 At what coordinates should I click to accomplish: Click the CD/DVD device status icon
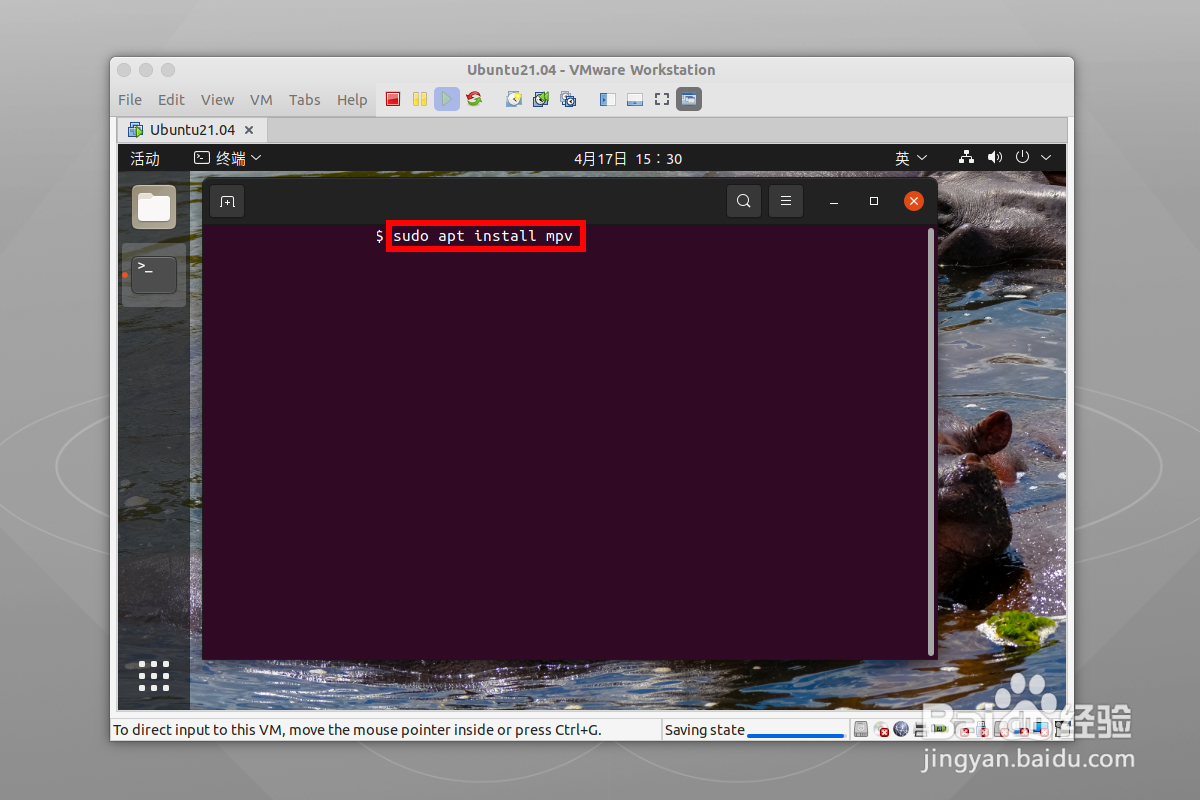881,729
